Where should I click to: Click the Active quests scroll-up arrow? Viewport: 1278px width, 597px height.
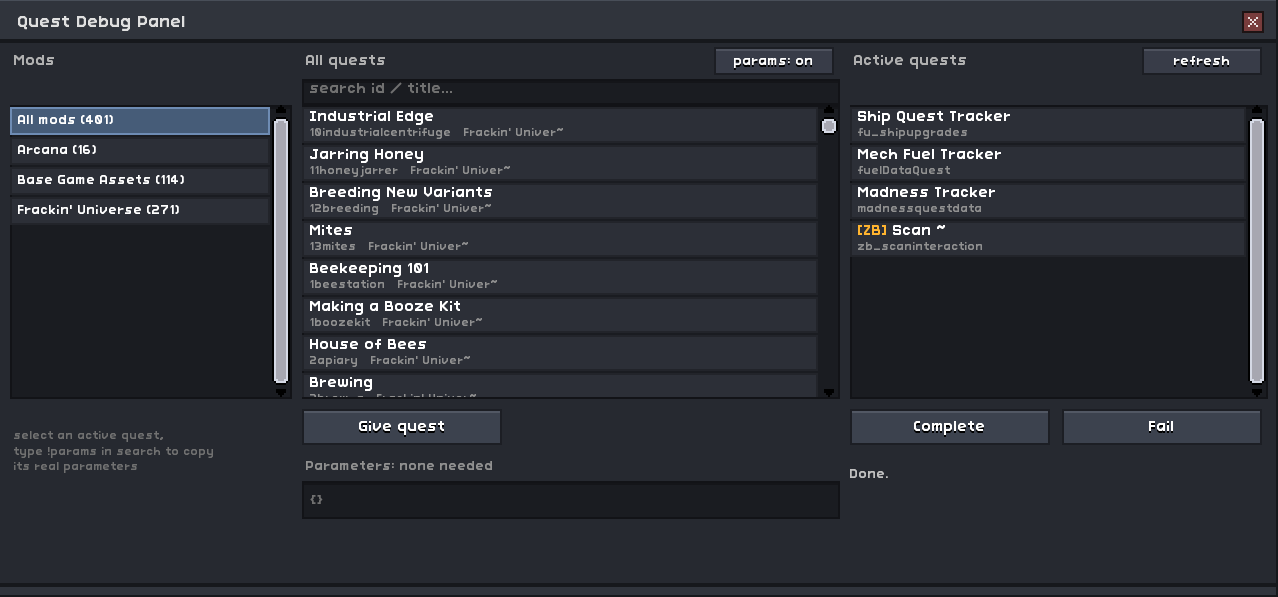click(x=1257, y=111)
